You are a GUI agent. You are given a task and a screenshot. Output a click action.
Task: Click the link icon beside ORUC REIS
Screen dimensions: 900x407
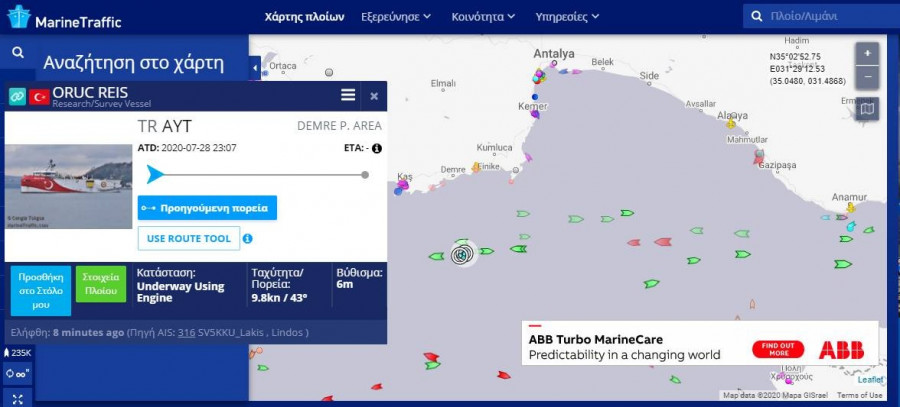pos(17,96)
